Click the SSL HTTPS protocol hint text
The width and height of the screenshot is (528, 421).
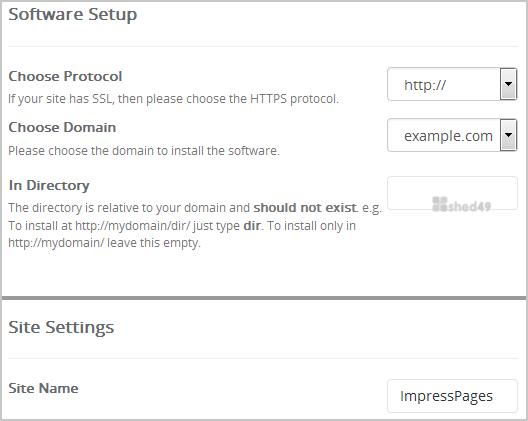click(173, 99)
